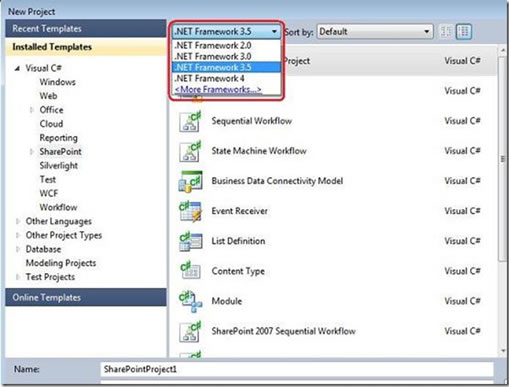This screenshot has width=509, height=387.
Task: Click the Module template icon
Action: tap(190, 302)
